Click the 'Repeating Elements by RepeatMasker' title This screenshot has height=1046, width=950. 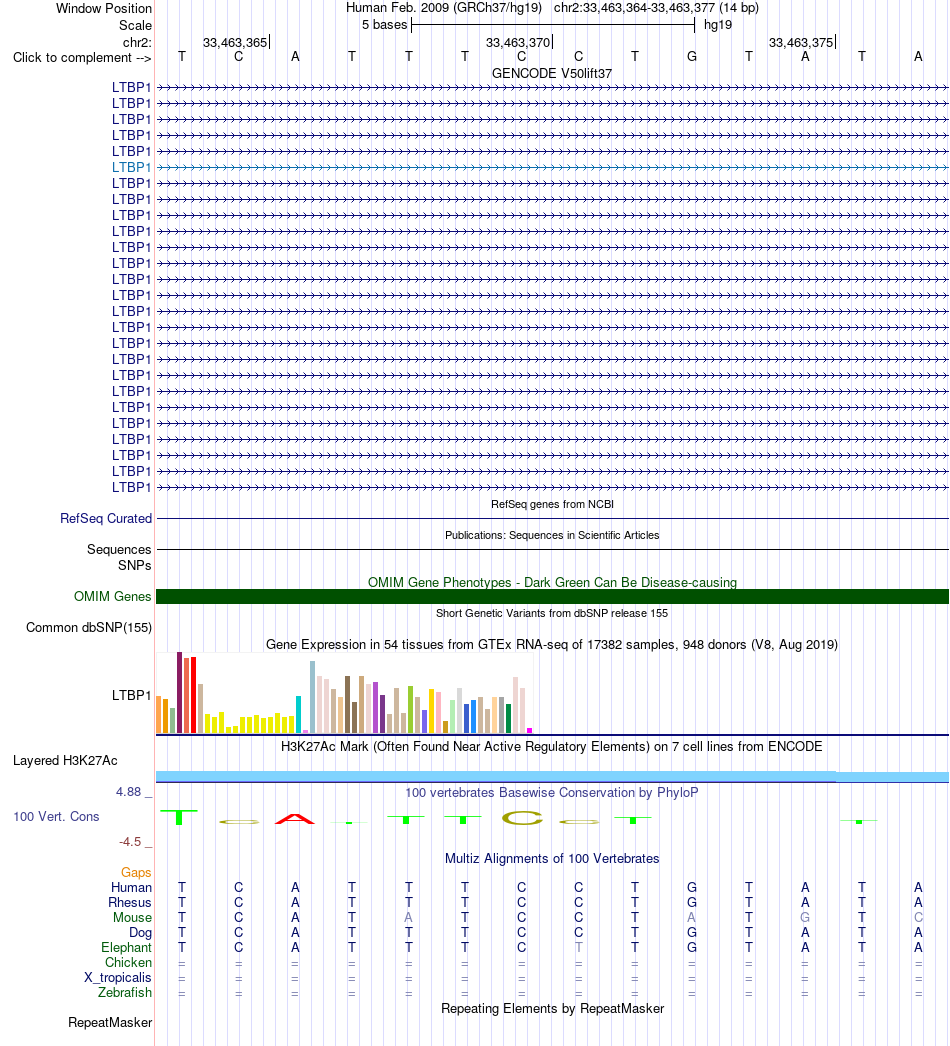coord(552,1009)
